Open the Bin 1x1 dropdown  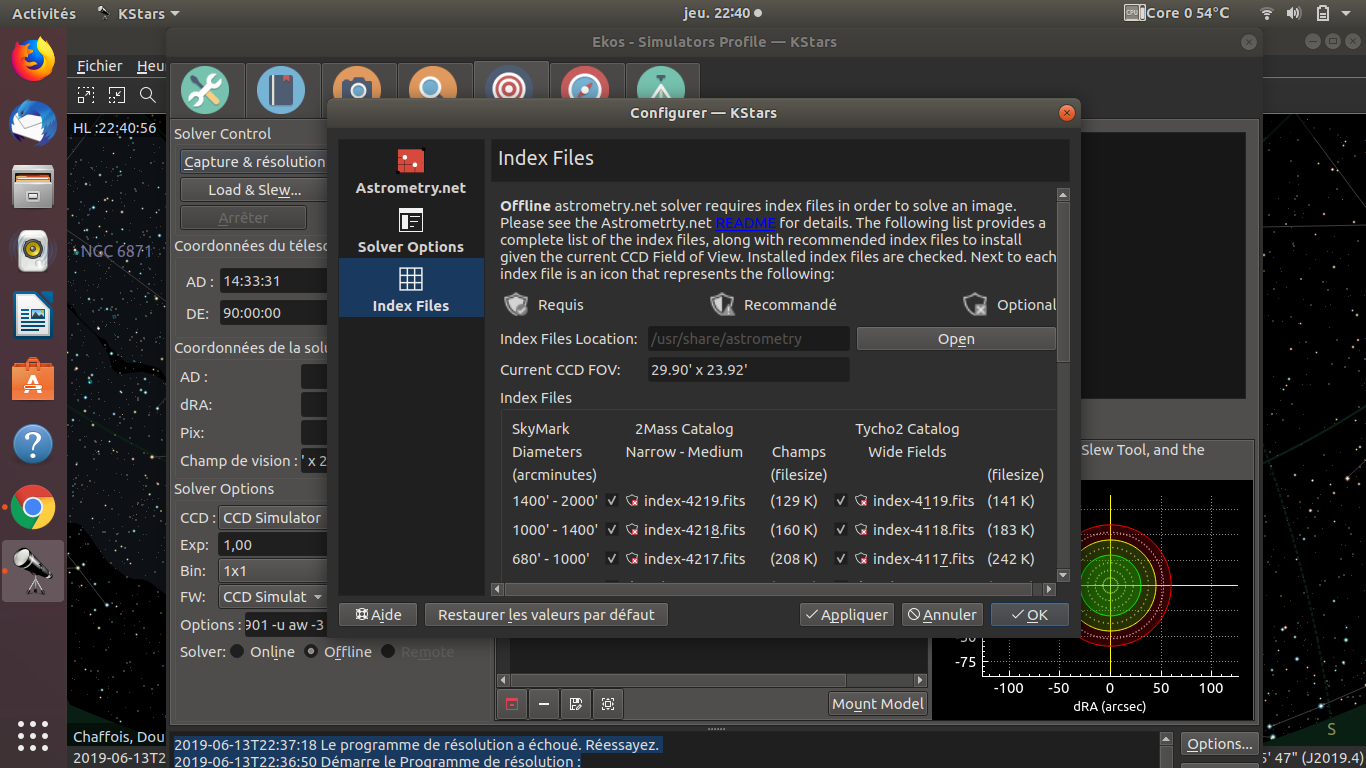pos(272,571)
